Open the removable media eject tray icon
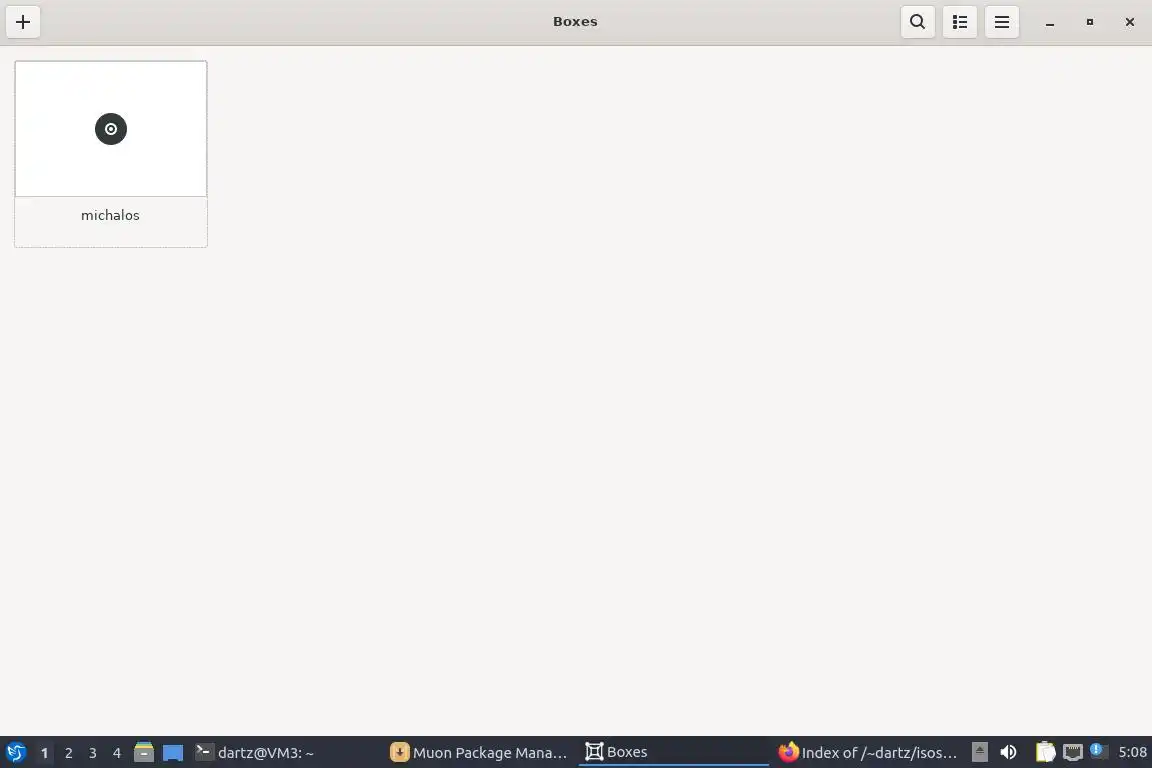The height and width of the screenshot is (768, 1152). (x=979, y=752)
